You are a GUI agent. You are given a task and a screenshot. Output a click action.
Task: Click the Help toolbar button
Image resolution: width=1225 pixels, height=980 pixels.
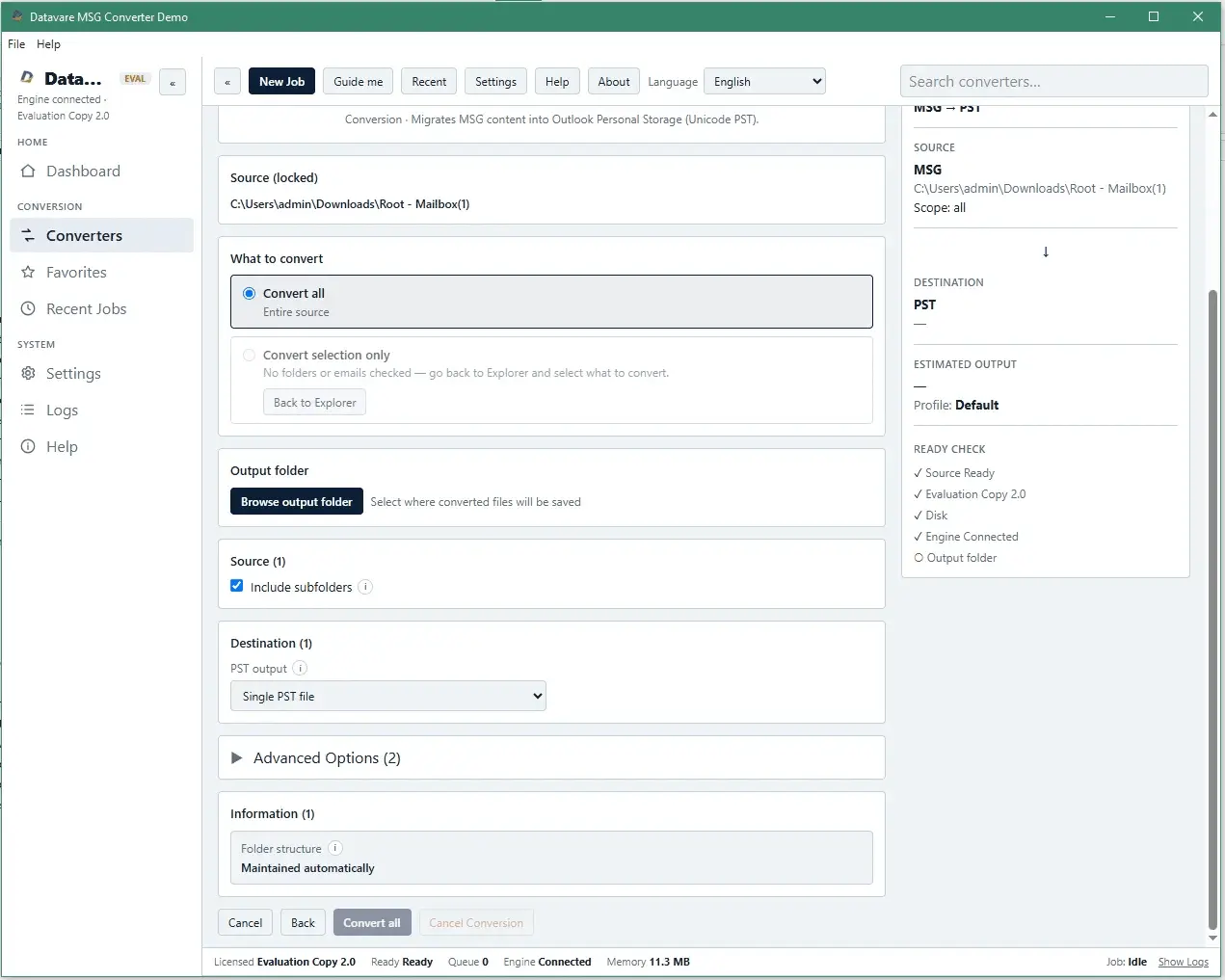pyautogui.click(x=557, y=82)
